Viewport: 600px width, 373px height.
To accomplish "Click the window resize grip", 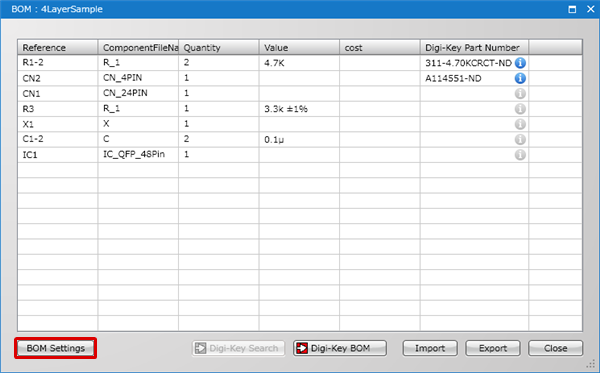I will (x=591, y=364).
